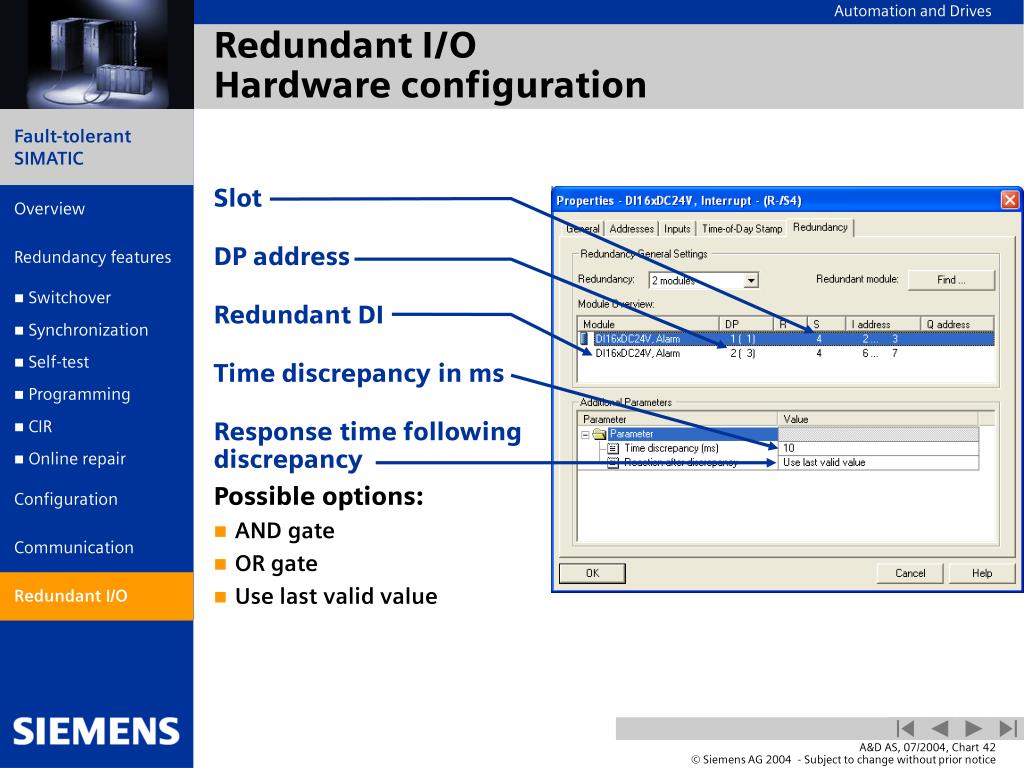Open the Overview section in sidebar
1024x768 pixels.
(x=50, y=209)
